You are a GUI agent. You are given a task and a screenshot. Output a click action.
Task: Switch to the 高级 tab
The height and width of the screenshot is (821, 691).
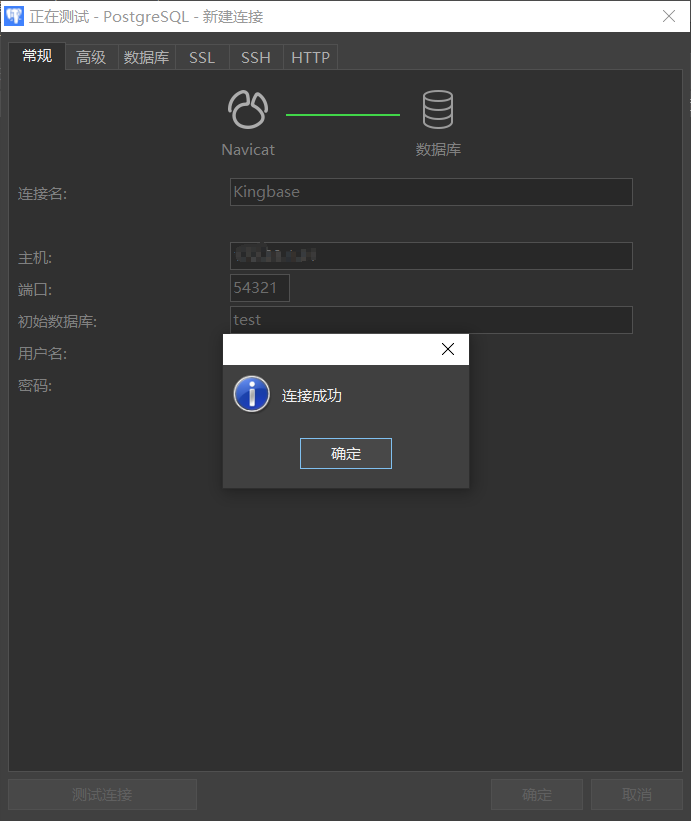pos(91,57)
